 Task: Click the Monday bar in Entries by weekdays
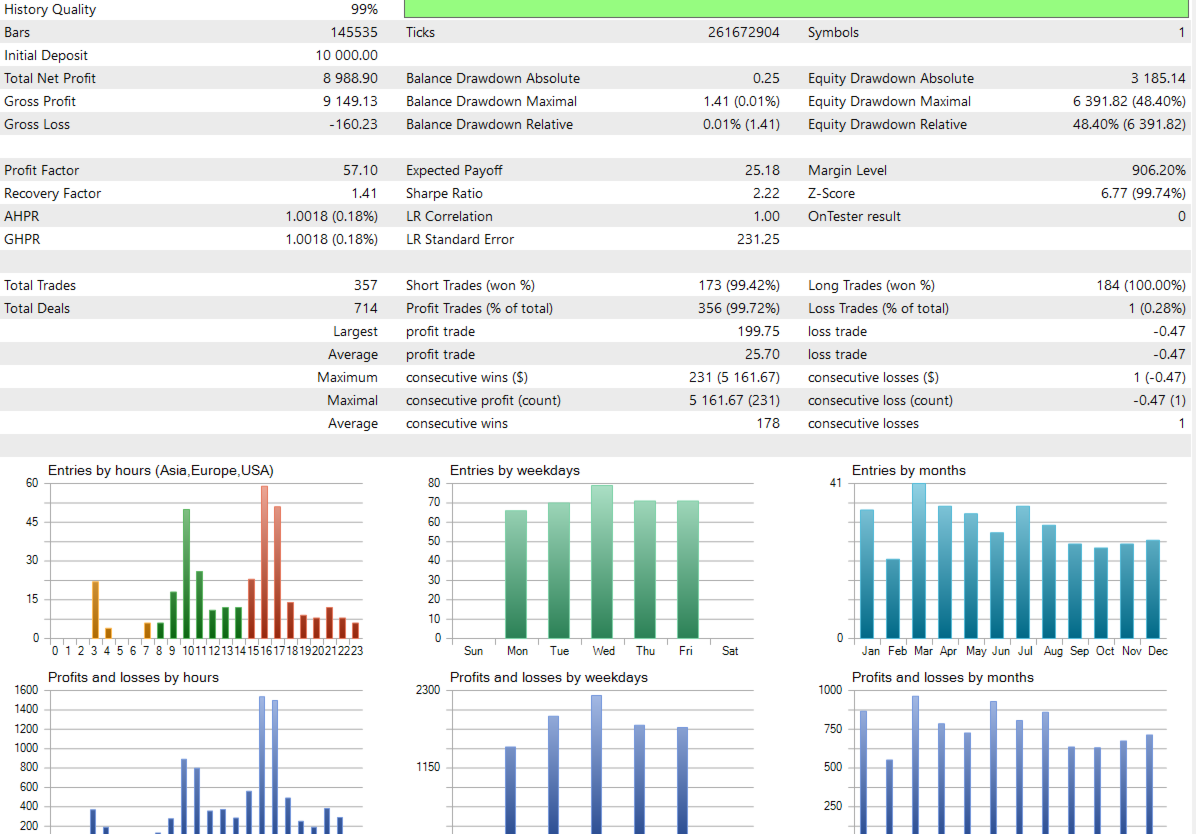[516, 574]
